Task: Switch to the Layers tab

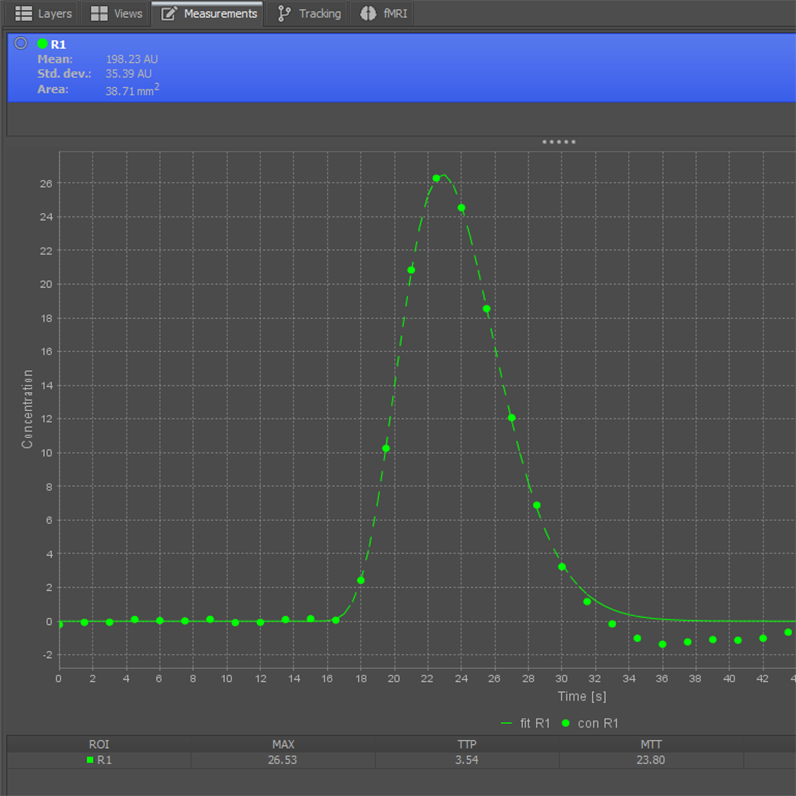Action: tap(43, 14)
